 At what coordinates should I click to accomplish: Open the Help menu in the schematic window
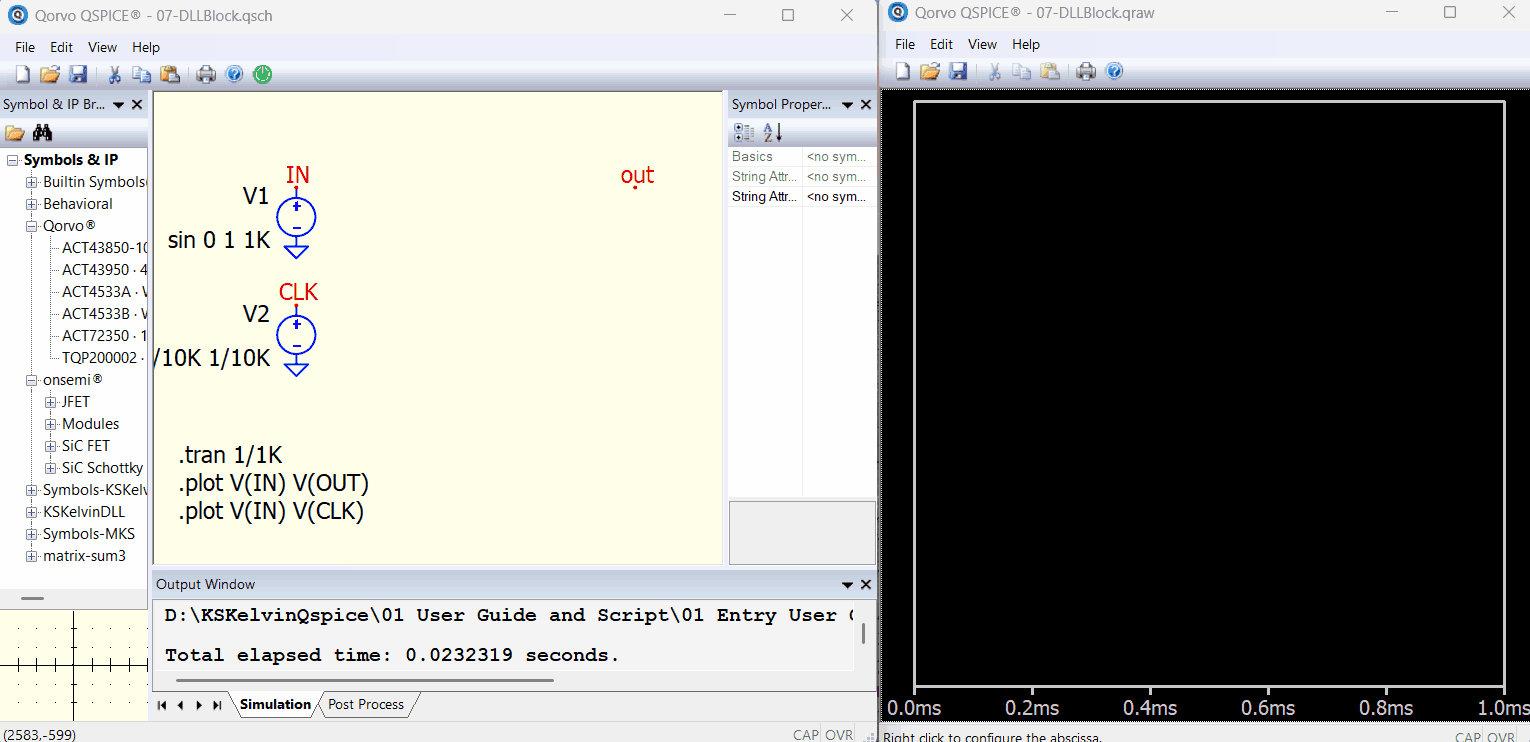(146, 47)
